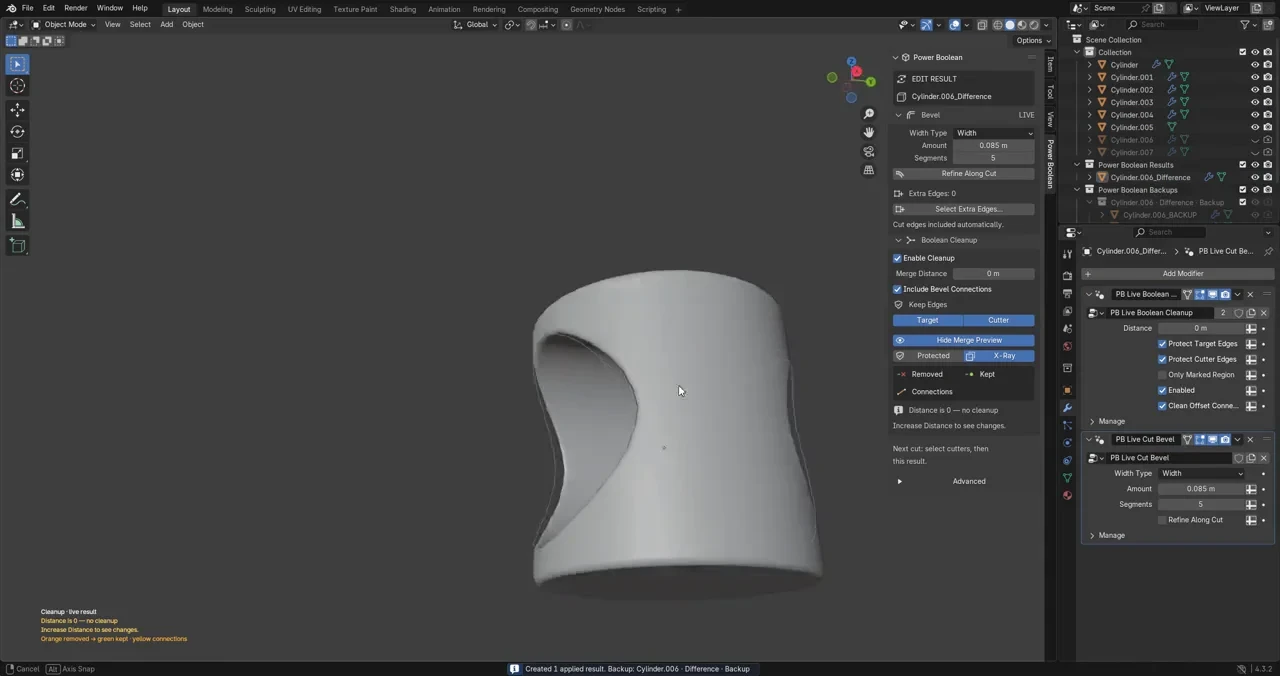Switch to wireframe viewport shading
This screenshot has height=676, width=1280.
click(997, 25)
